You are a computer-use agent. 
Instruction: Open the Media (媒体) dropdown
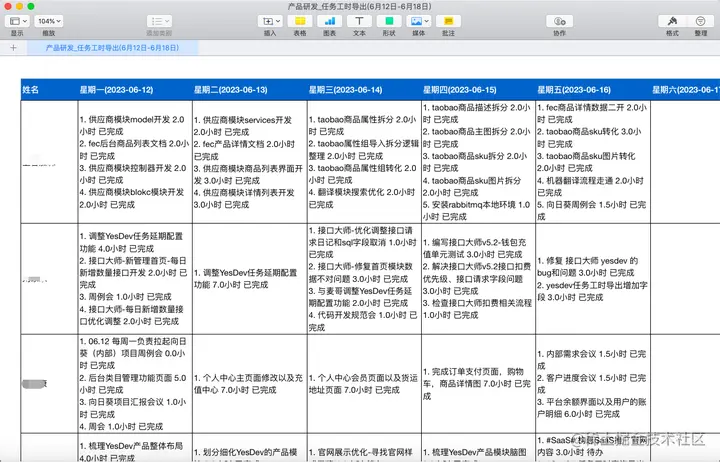(418, 21)
